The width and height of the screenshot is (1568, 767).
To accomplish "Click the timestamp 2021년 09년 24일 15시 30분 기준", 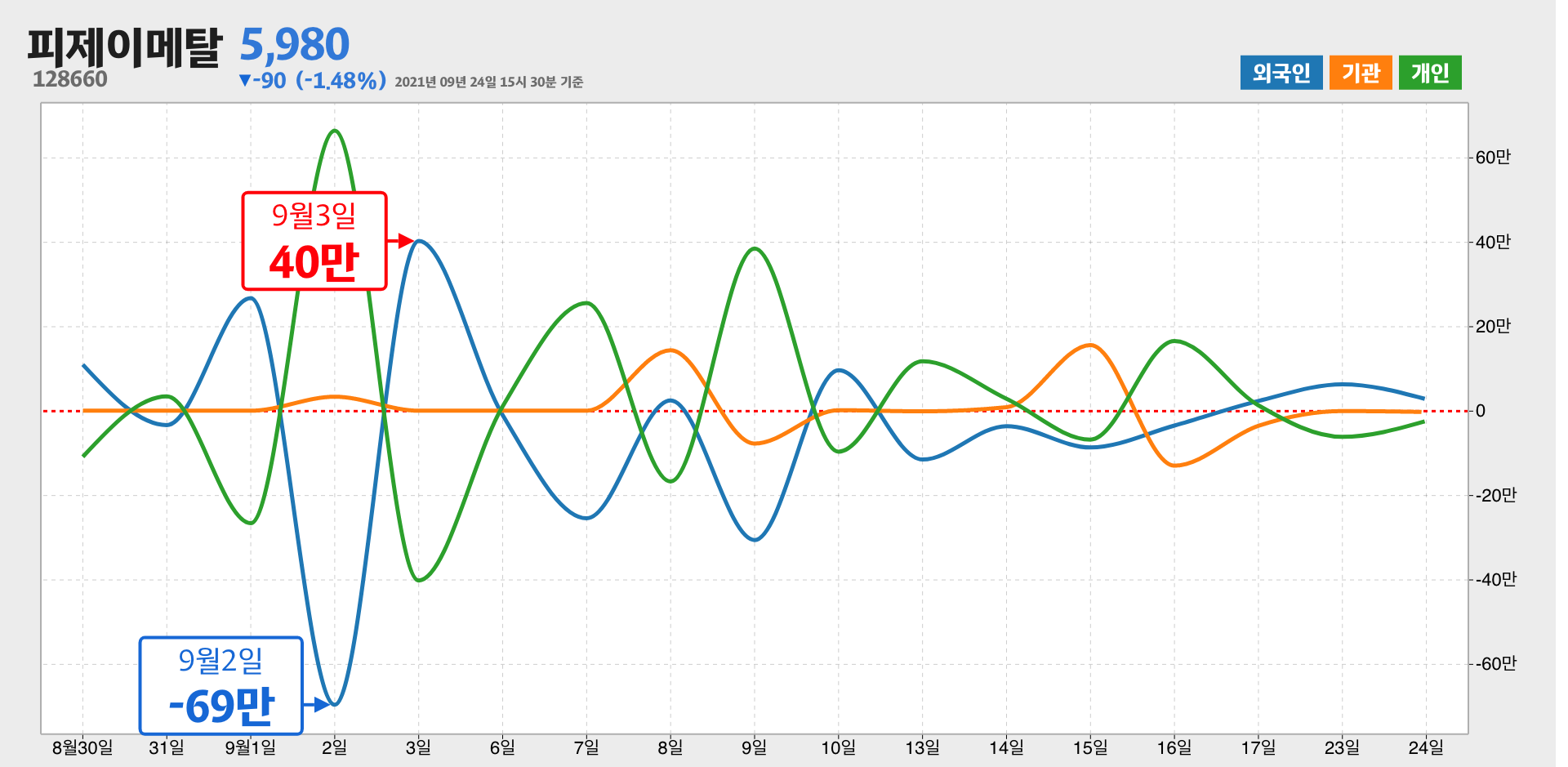I will (x=488, y=82).
